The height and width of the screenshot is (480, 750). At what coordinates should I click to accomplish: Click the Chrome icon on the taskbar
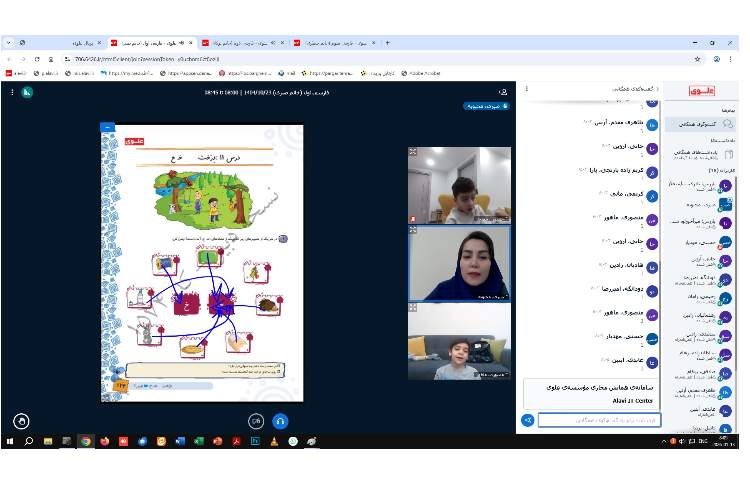point(86,441)
